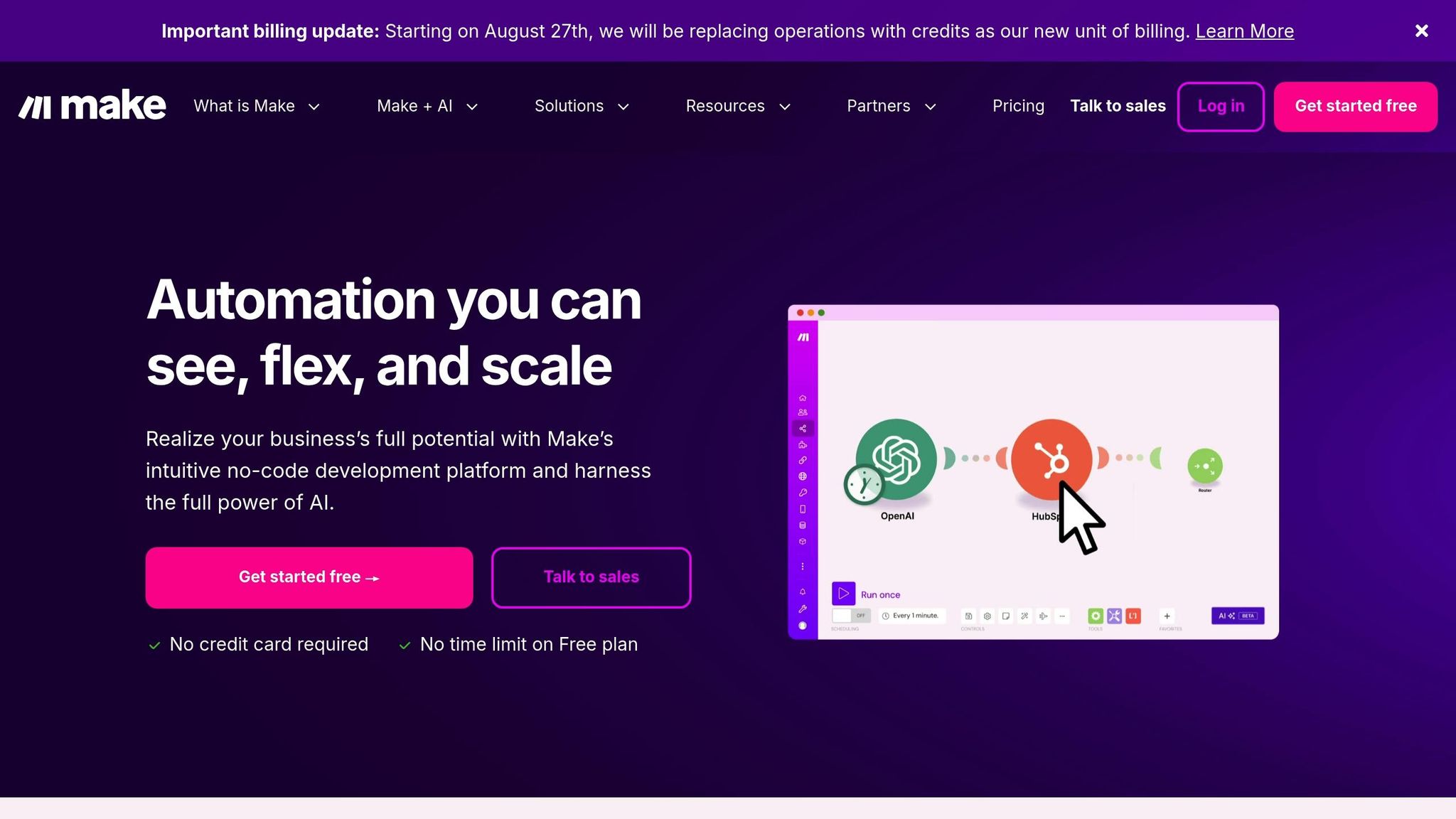Click the plus favorites icon in toolbar
1456x819 pixels.
pyautogui.click(x=1167, y=616)
